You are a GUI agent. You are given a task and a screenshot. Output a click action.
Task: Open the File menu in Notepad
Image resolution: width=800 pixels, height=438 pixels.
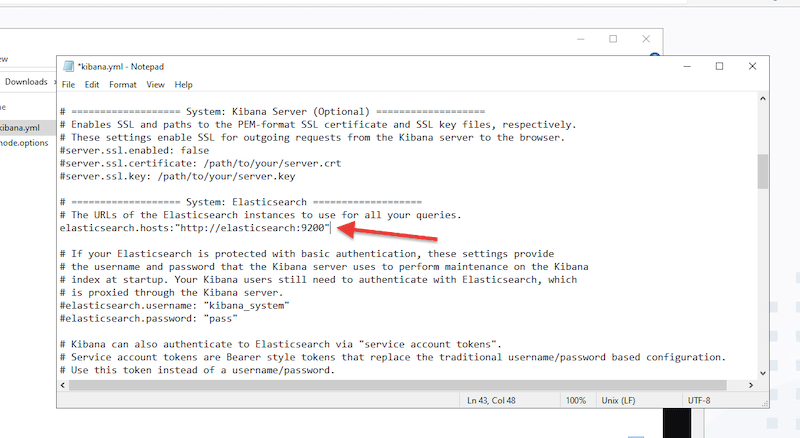tap(68, 85)
